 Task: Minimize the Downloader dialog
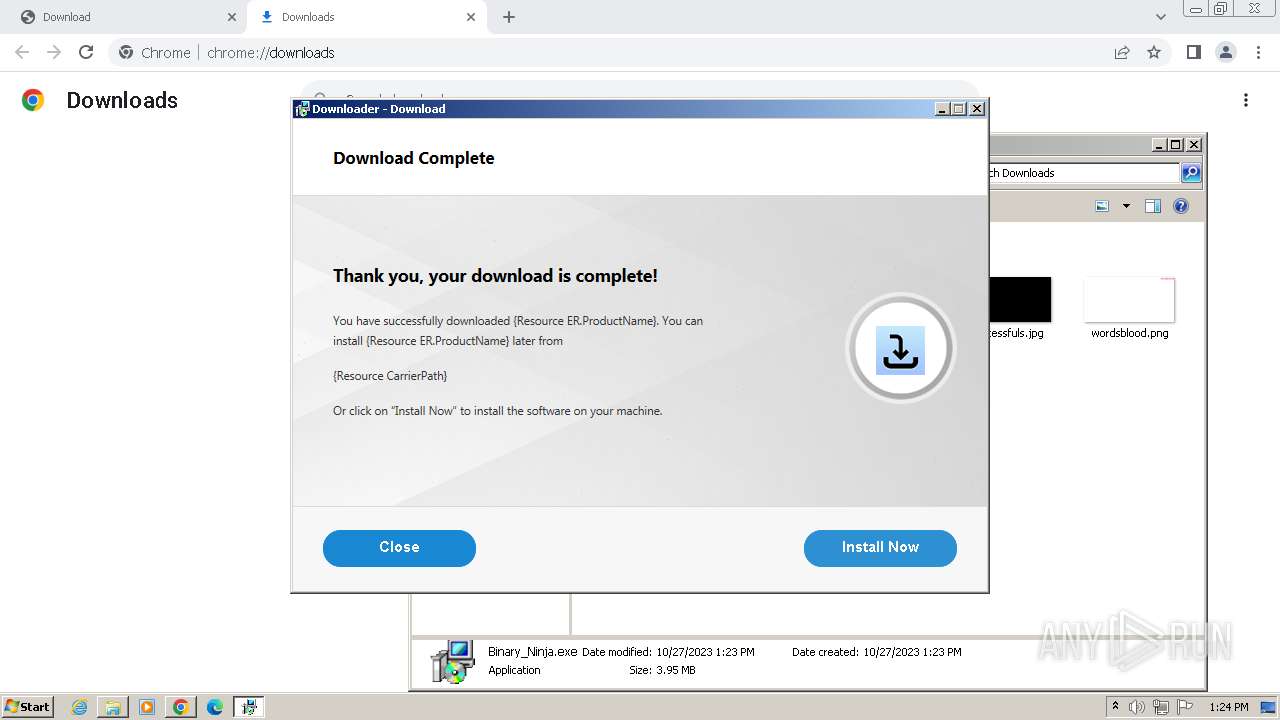coord(942,109)
